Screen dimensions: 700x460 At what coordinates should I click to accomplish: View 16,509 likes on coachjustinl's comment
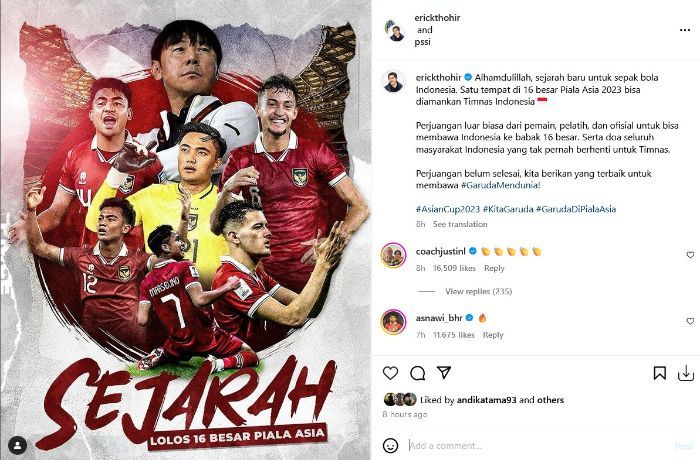coord(454,268)
